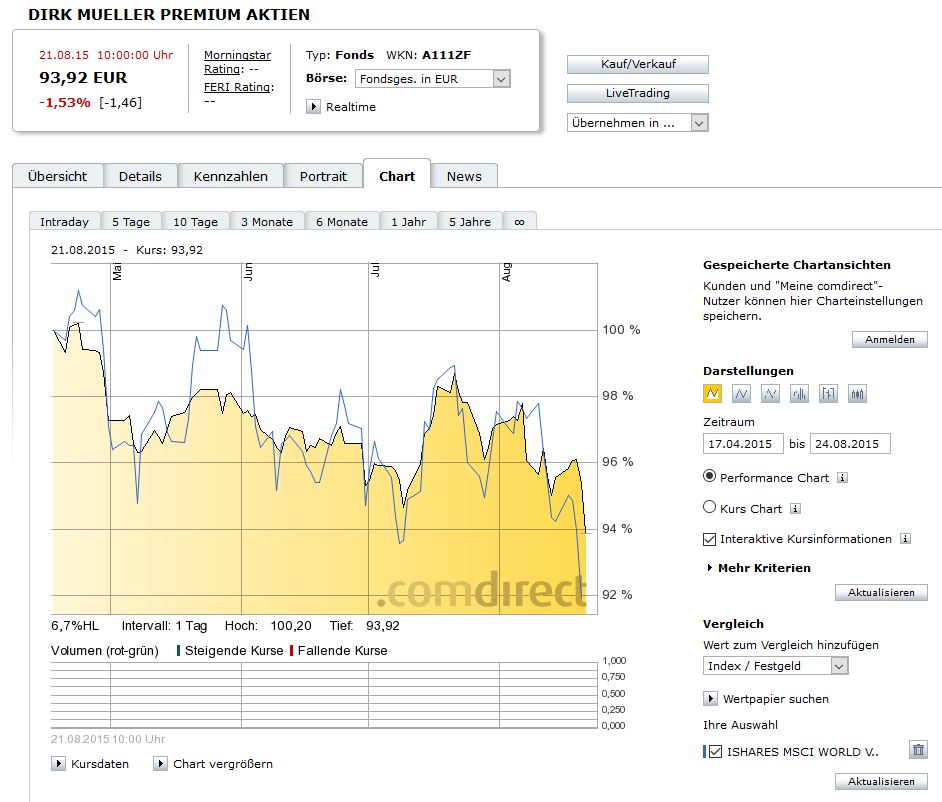Screen dimensions: 942x802
Task: Click the Chart vergrößern arrow icon
Action: (x=160, y=764)
